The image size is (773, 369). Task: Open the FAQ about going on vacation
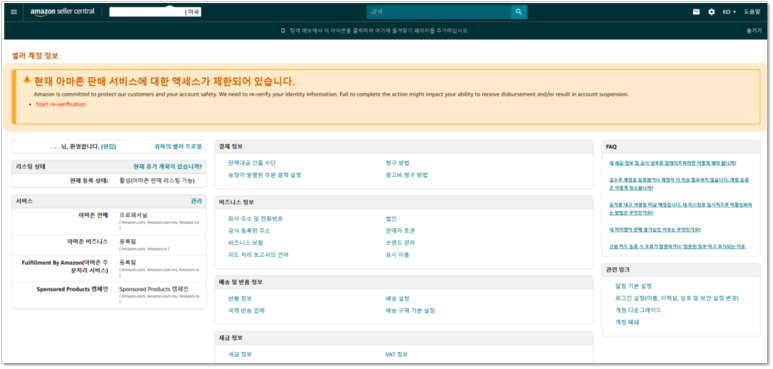680,209
